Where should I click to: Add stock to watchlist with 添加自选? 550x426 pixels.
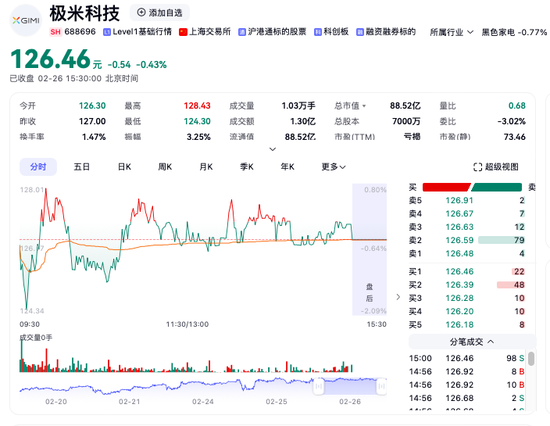(x=160, y=13)
